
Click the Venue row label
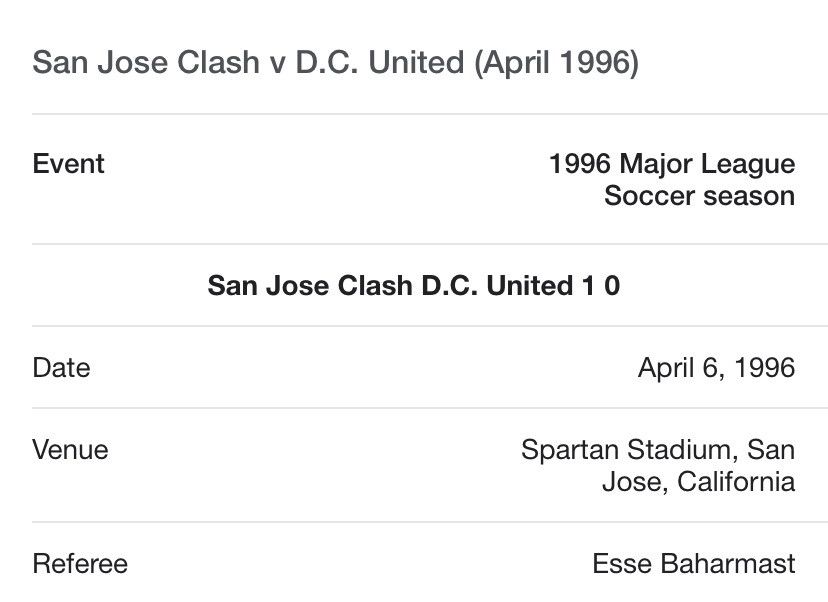point(70,450)
